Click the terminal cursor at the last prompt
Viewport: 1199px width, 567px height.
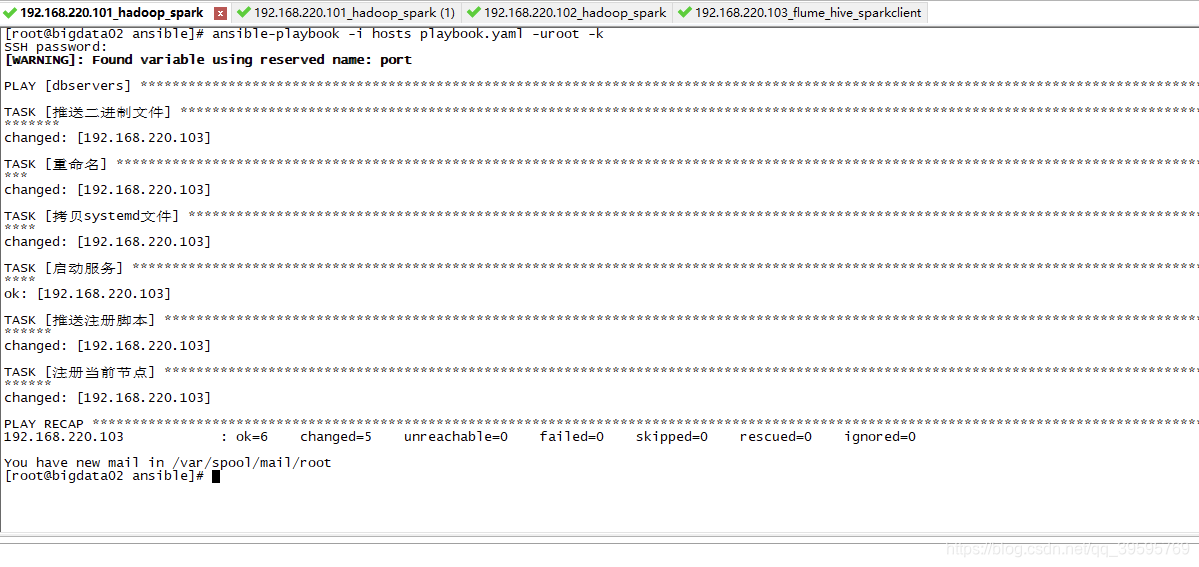(x=216, y=476)
